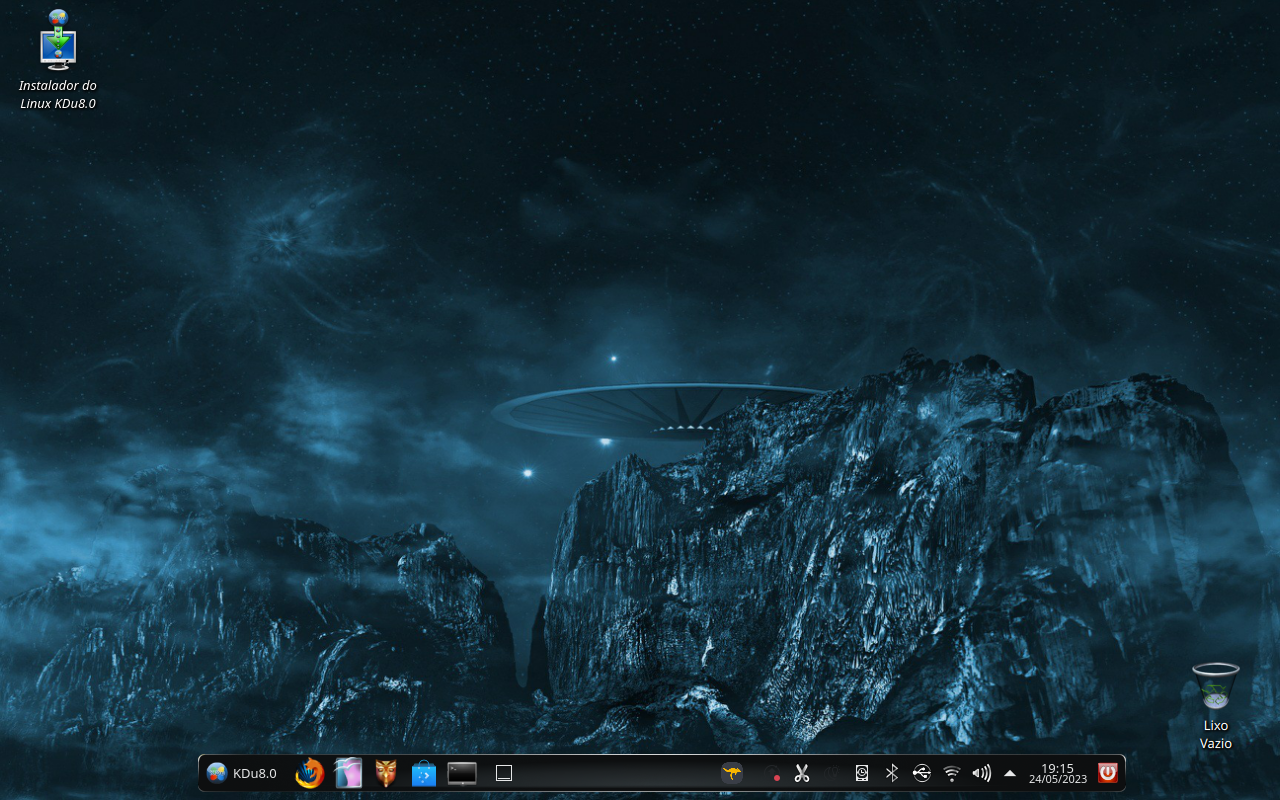Click the USB network tray icon

(x=922, y=773)
